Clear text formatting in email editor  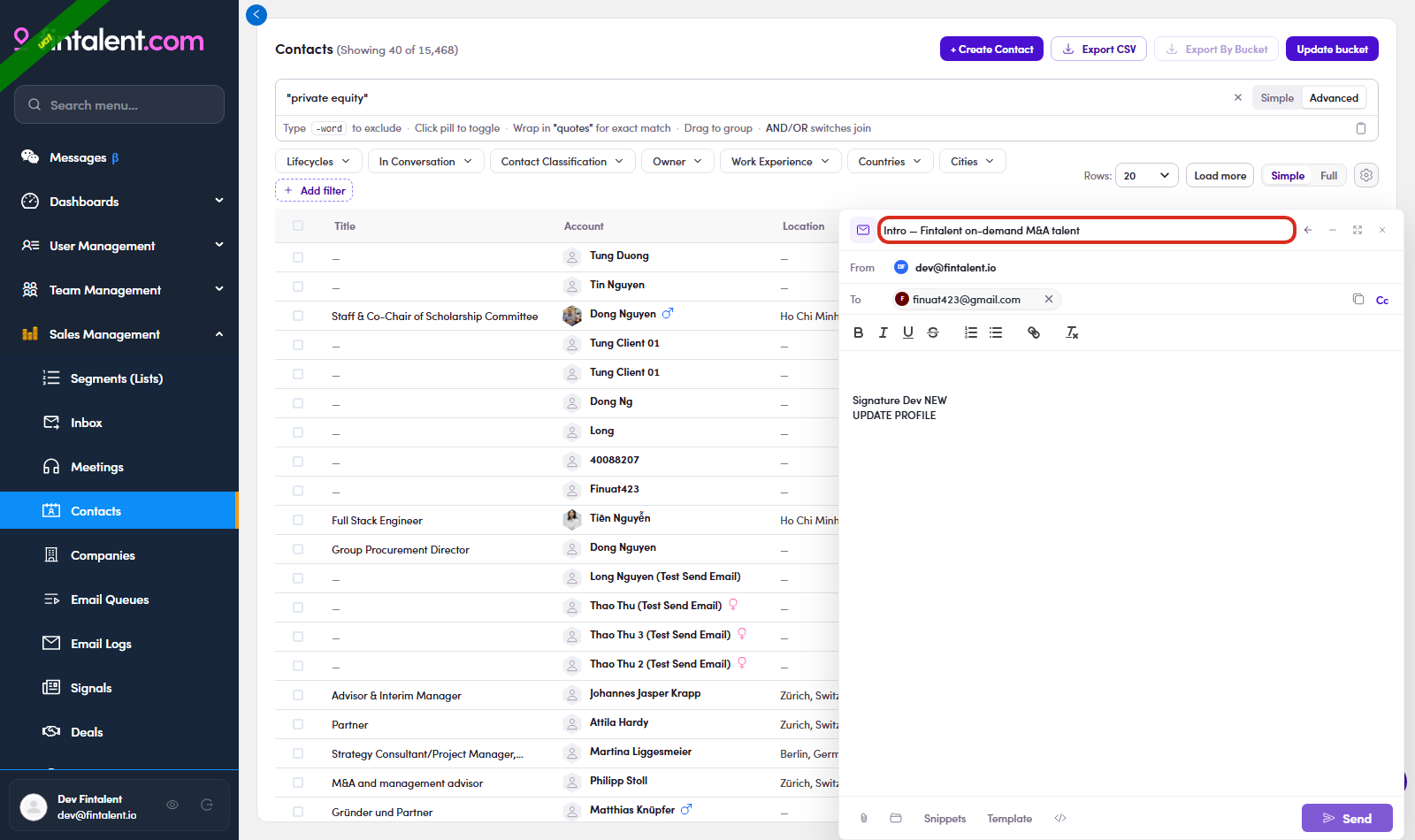point(1072,332)
